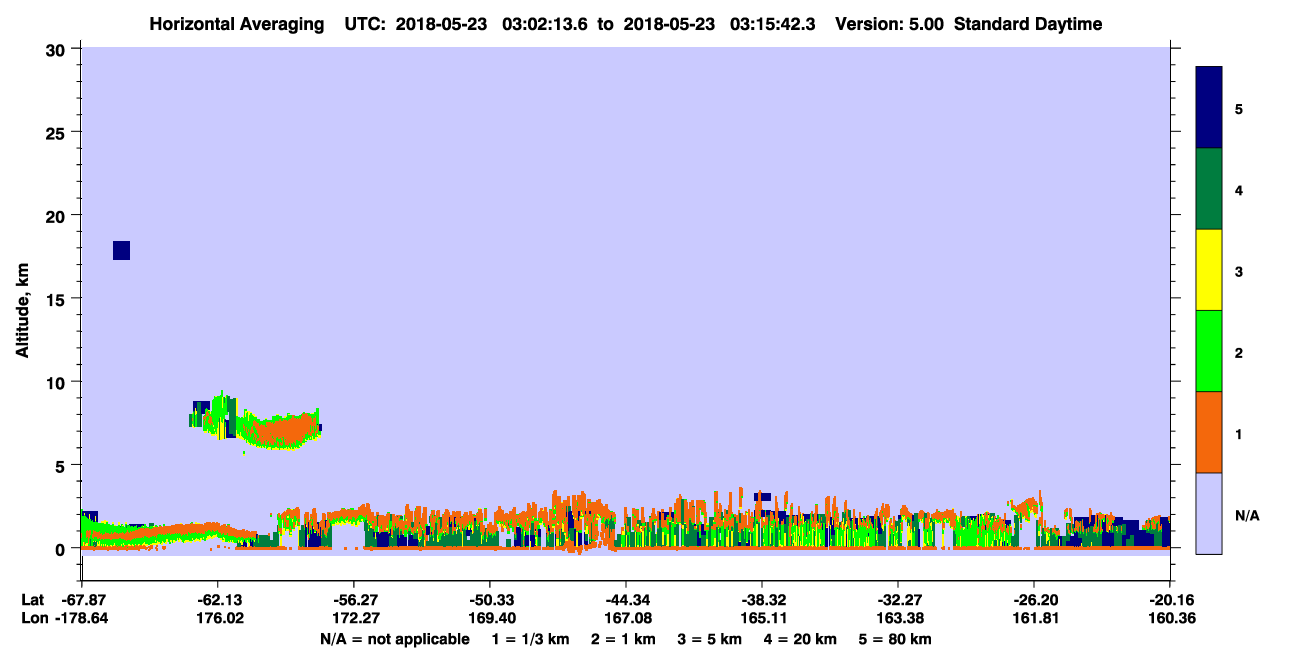This screenshot has height=667, width=1300.
Task: Click the latitude value '-38.32'
Action: click(762, 600)
